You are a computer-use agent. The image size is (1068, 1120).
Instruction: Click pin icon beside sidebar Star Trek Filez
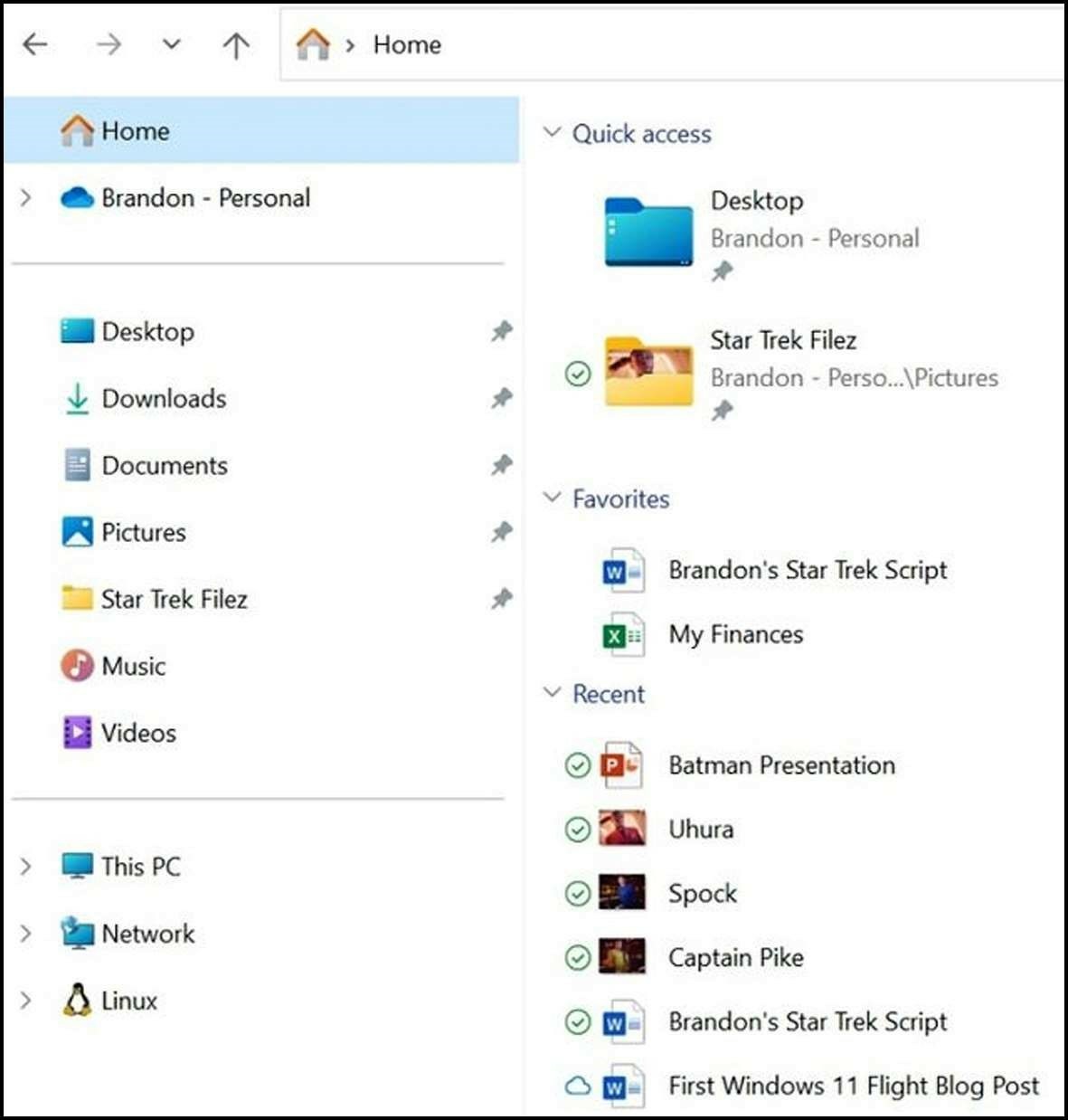pyautogui.click(x=502, y=599)
